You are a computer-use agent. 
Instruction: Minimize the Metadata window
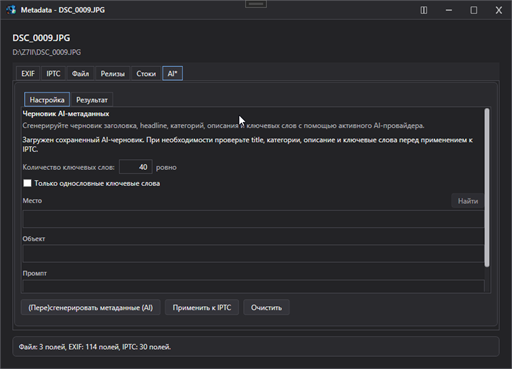point(449,10)
